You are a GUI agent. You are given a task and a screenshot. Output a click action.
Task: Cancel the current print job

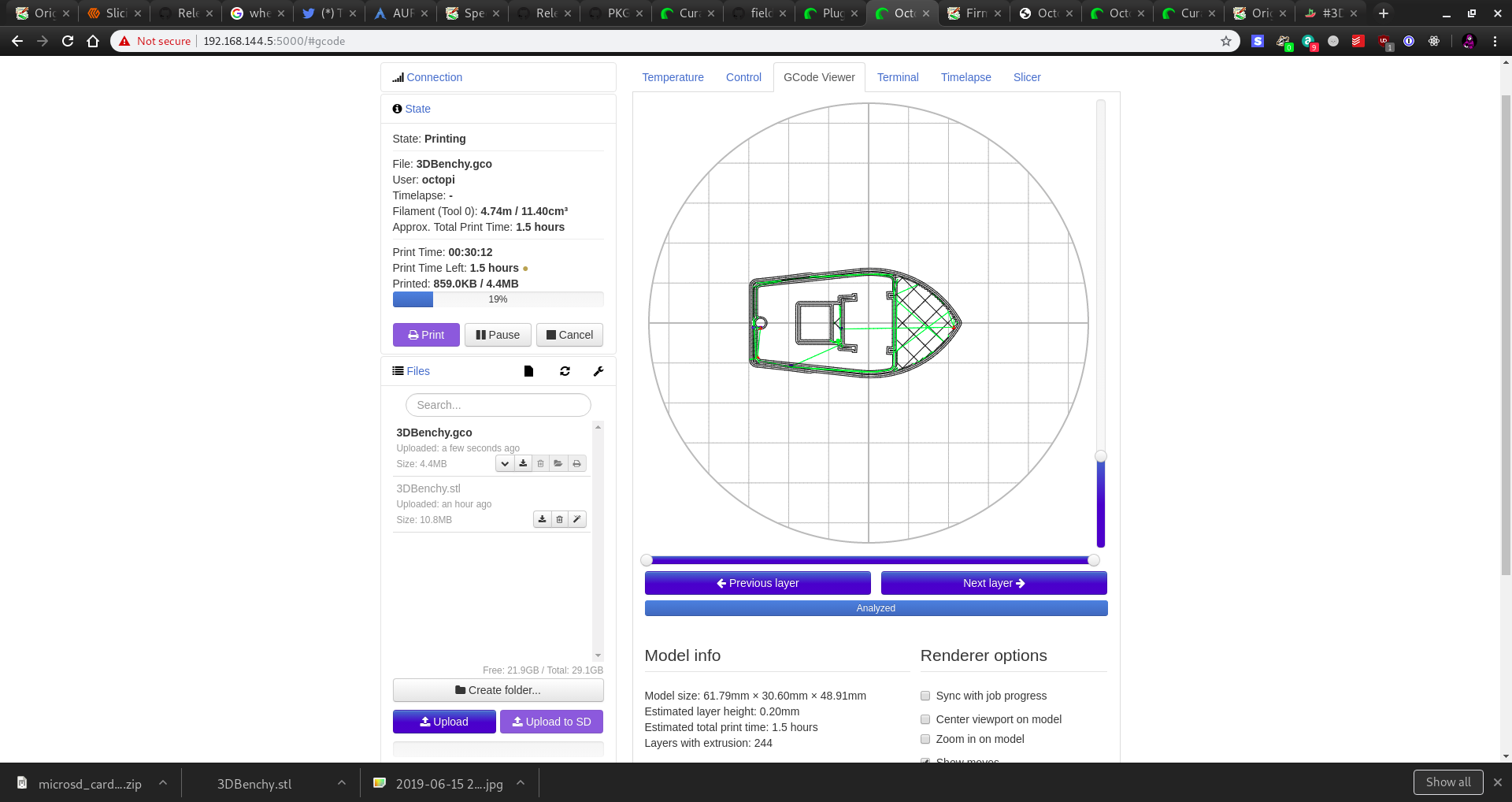coord(569,335)
